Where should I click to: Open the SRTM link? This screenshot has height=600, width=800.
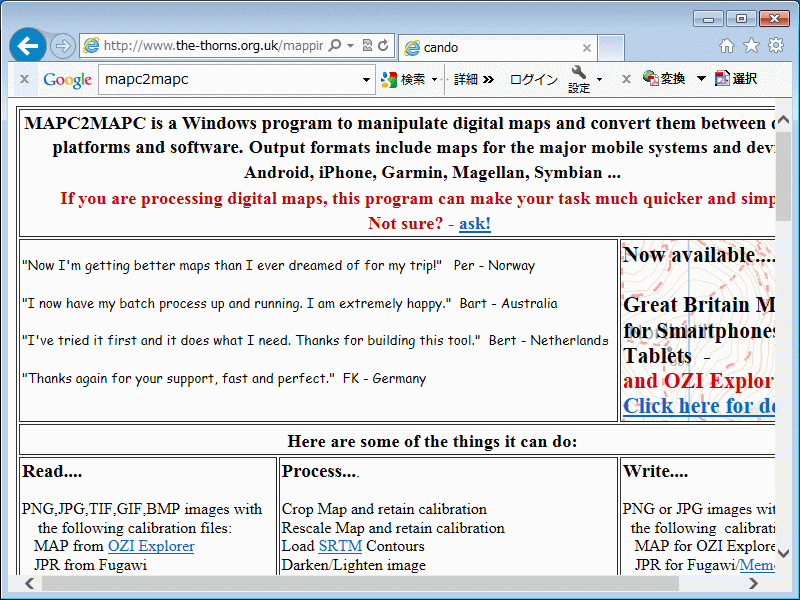[x=340, y=546]
